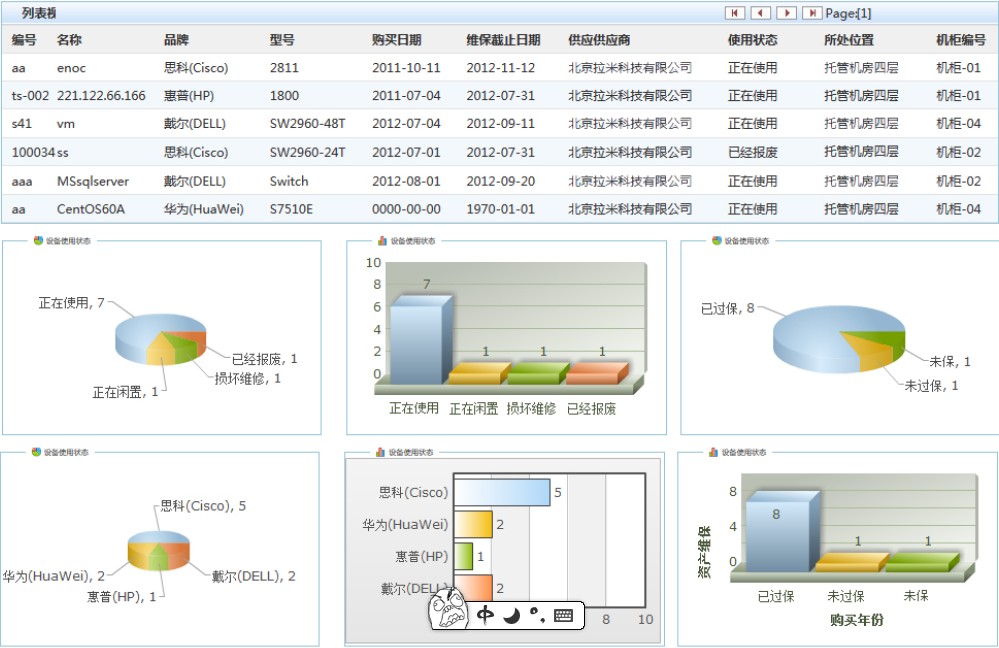Jump to last page with last-page icon
This screenshot has width=999, height=648.
(812, 13)
